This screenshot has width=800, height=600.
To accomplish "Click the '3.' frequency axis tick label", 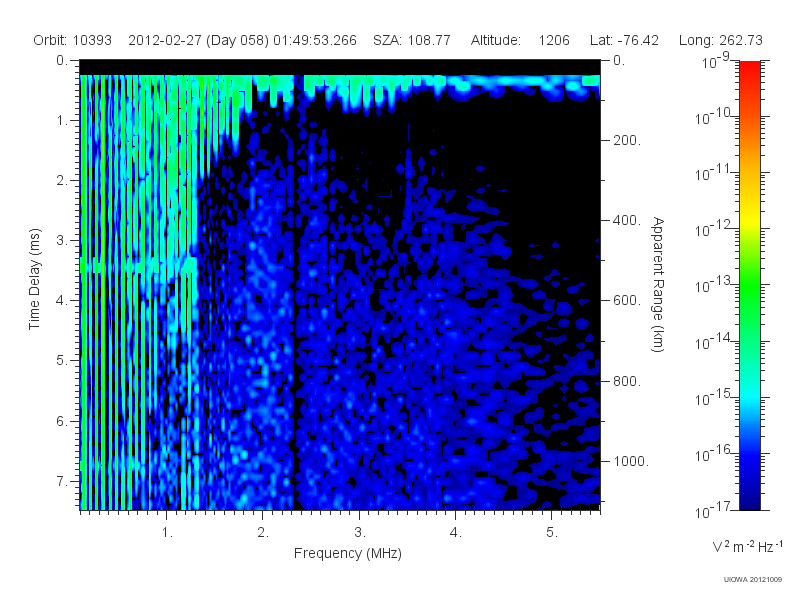I will [360, 533].
